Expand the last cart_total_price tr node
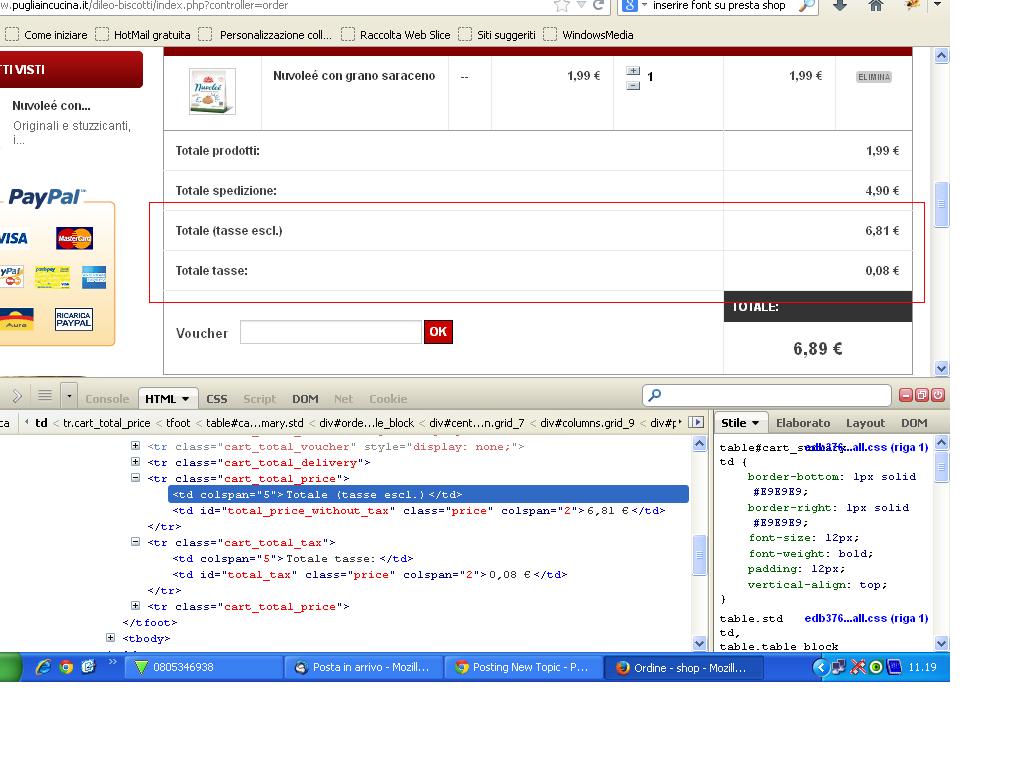The height and width of the screenshot is (768, 1024). point(135,605)
